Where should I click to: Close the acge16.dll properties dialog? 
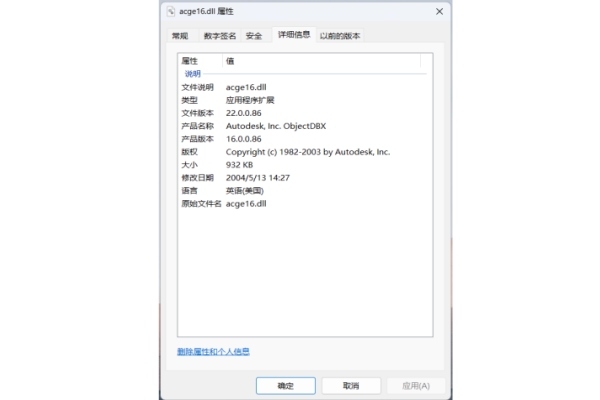click(439, 11)
